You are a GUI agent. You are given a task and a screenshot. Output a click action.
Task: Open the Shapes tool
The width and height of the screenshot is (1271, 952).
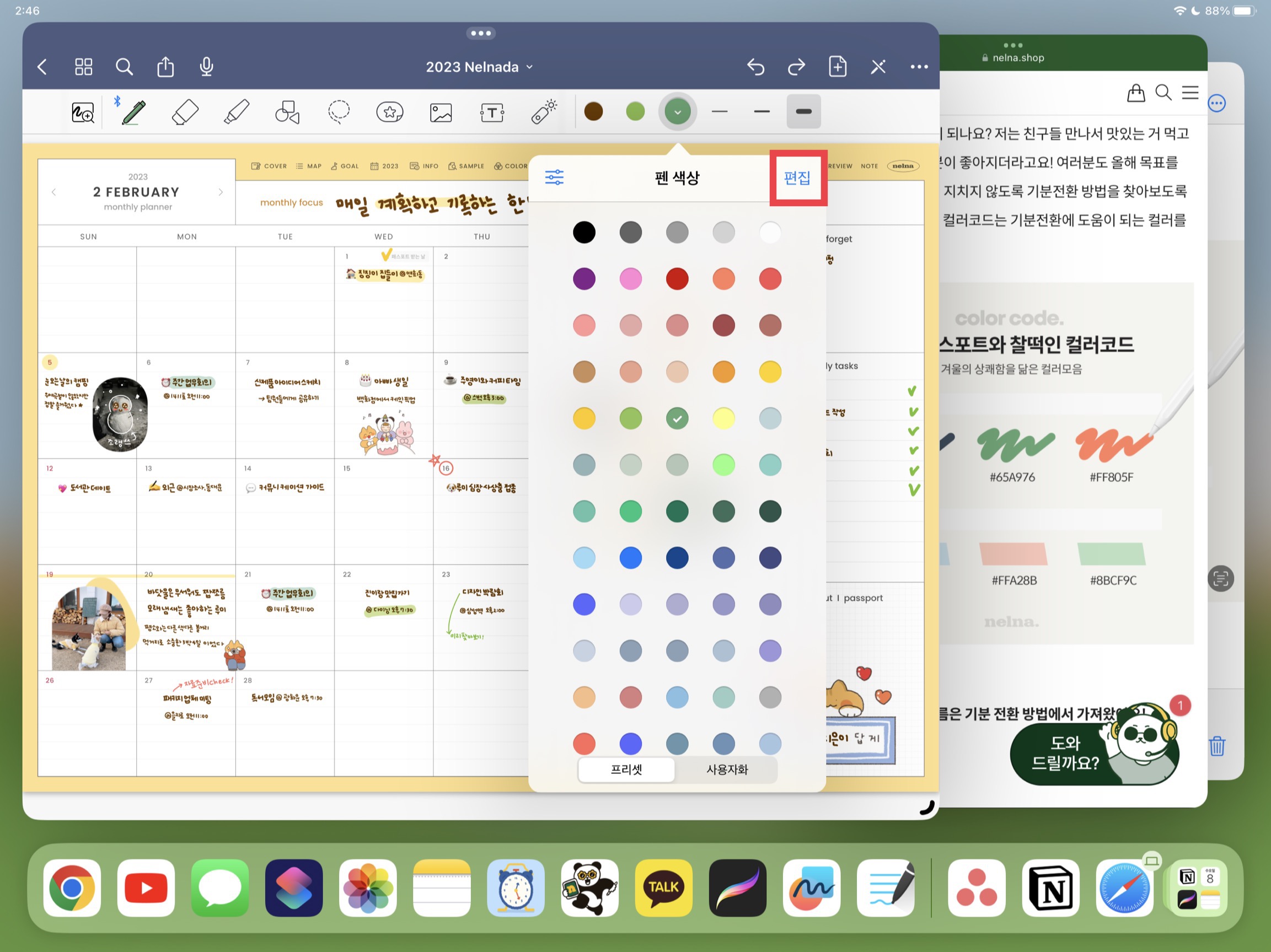coord(287,112)
